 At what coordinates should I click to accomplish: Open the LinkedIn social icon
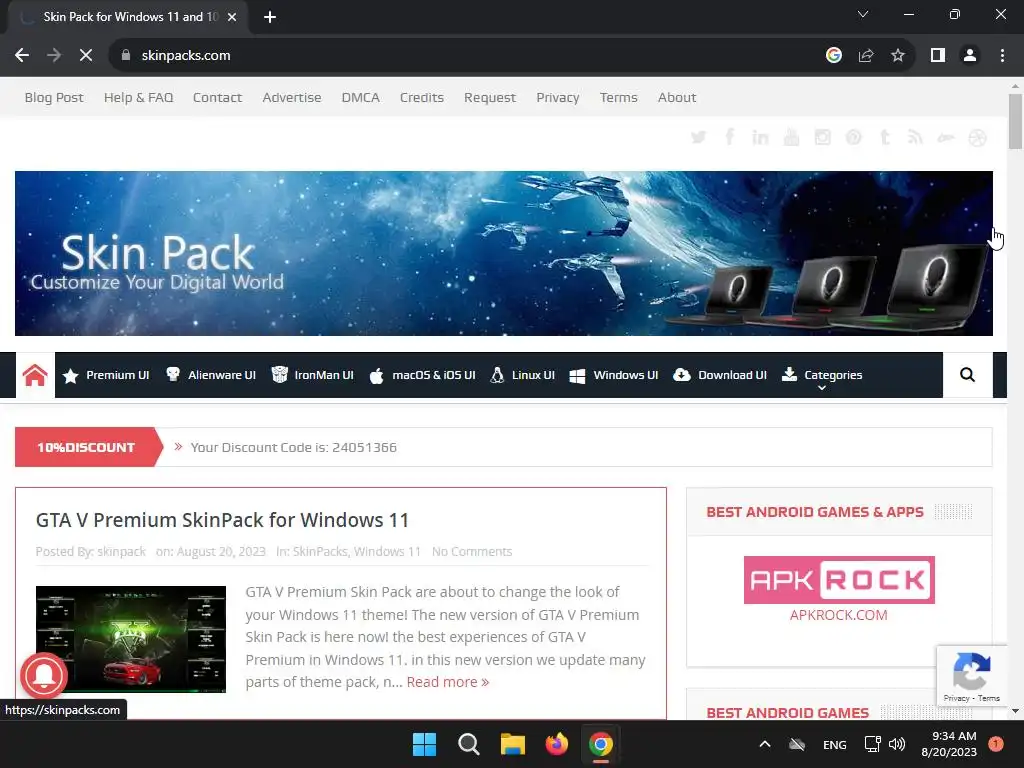coord(760,137)
